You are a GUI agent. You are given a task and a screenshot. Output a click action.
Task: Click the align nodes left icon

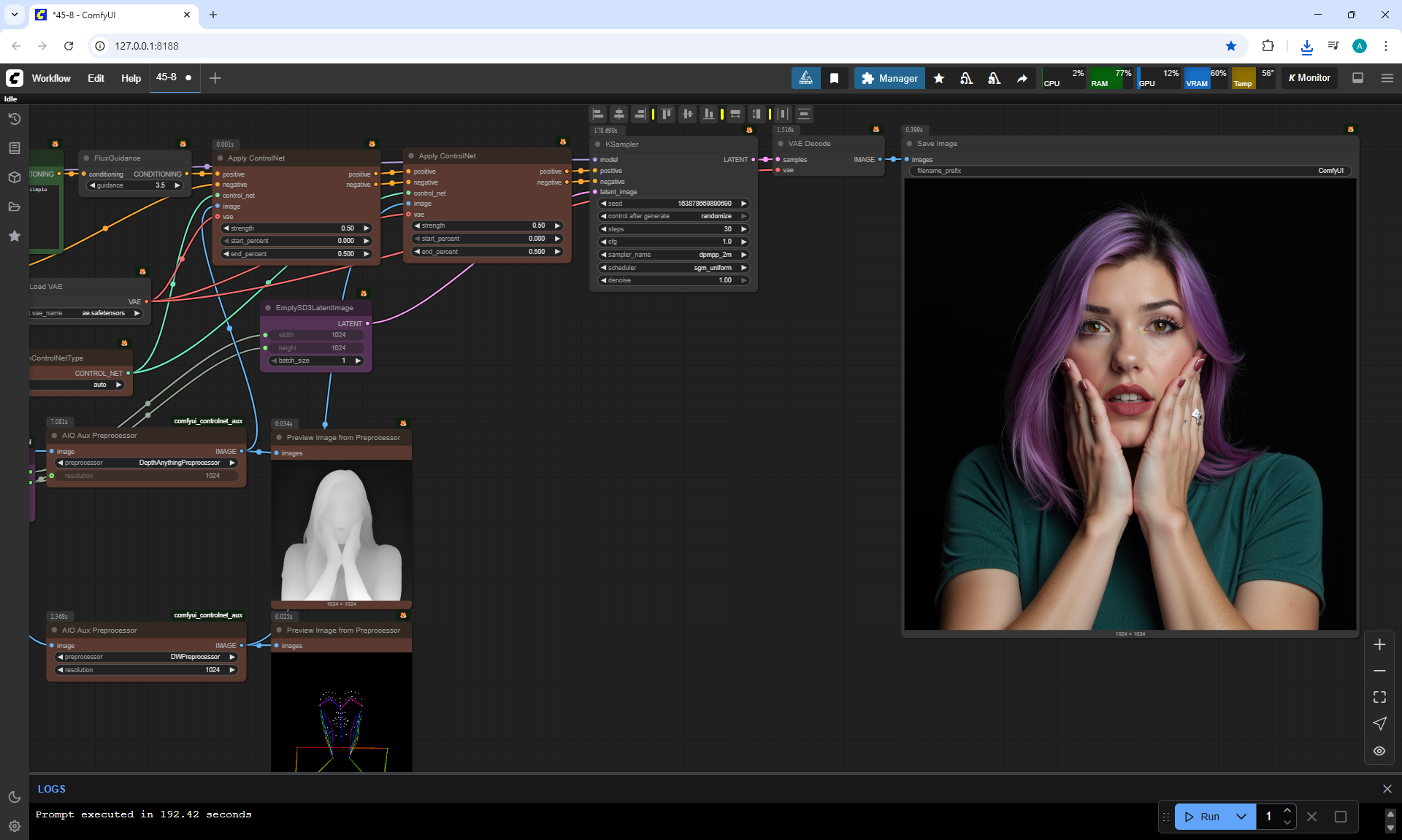pos(598,114)
